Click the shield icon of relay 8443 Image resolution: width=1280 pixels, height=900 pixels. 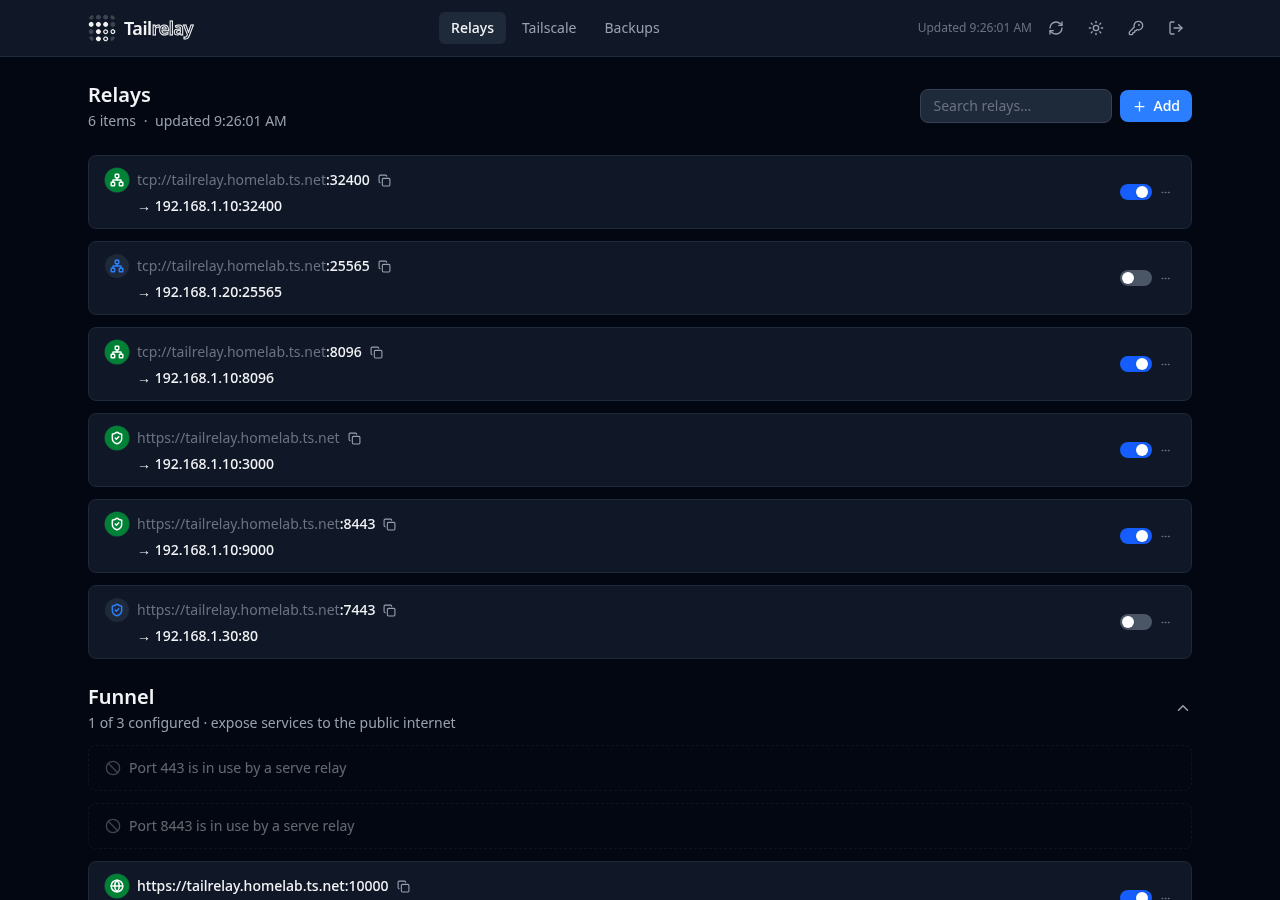click(117, 524)
